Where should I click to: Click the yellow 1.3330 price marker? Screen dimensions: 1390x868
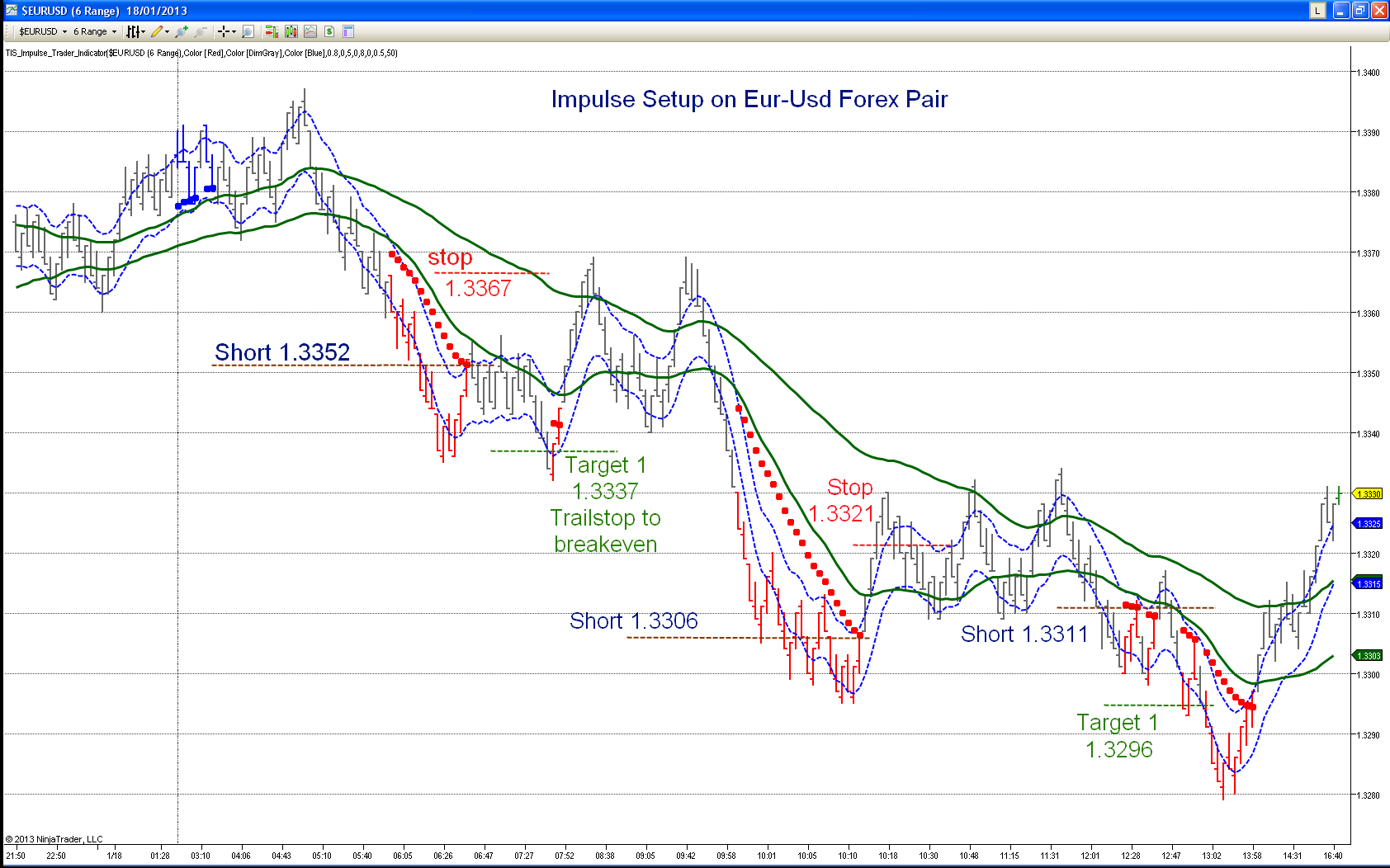1366,493
